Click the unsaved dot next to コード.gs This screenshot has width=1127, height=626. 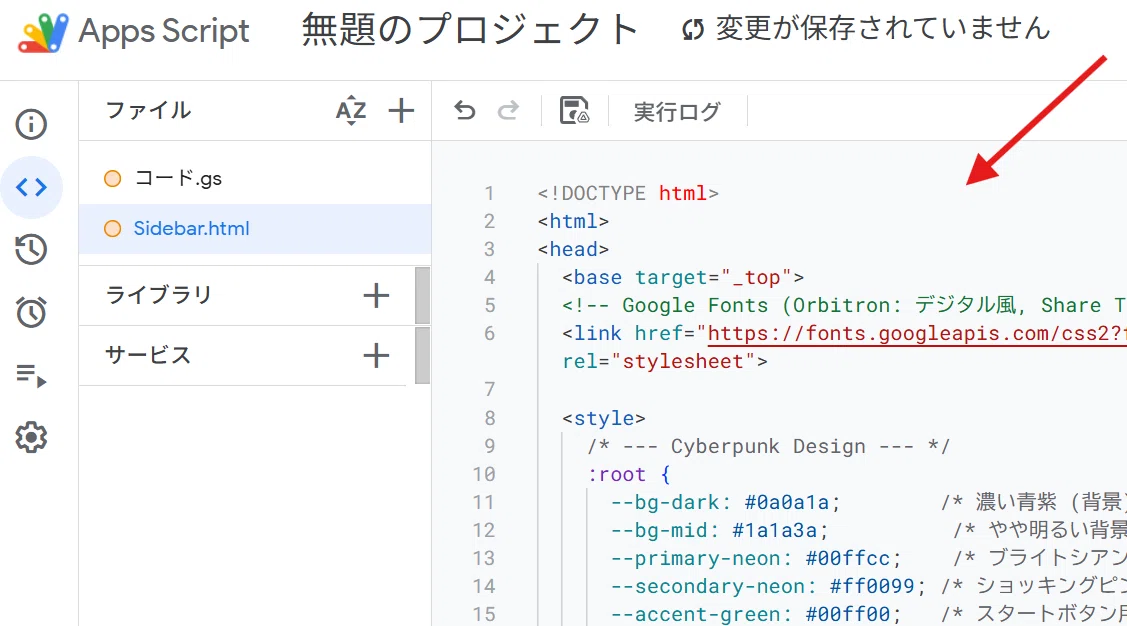pyautogui.click(x=113, y=178)
